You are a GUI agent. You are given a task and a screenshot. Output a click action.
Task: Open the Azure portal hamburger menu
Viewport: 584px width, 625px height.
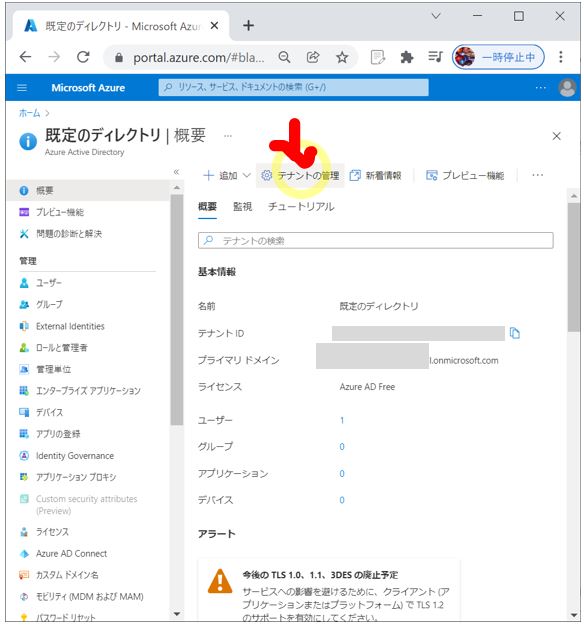(22, 88)
